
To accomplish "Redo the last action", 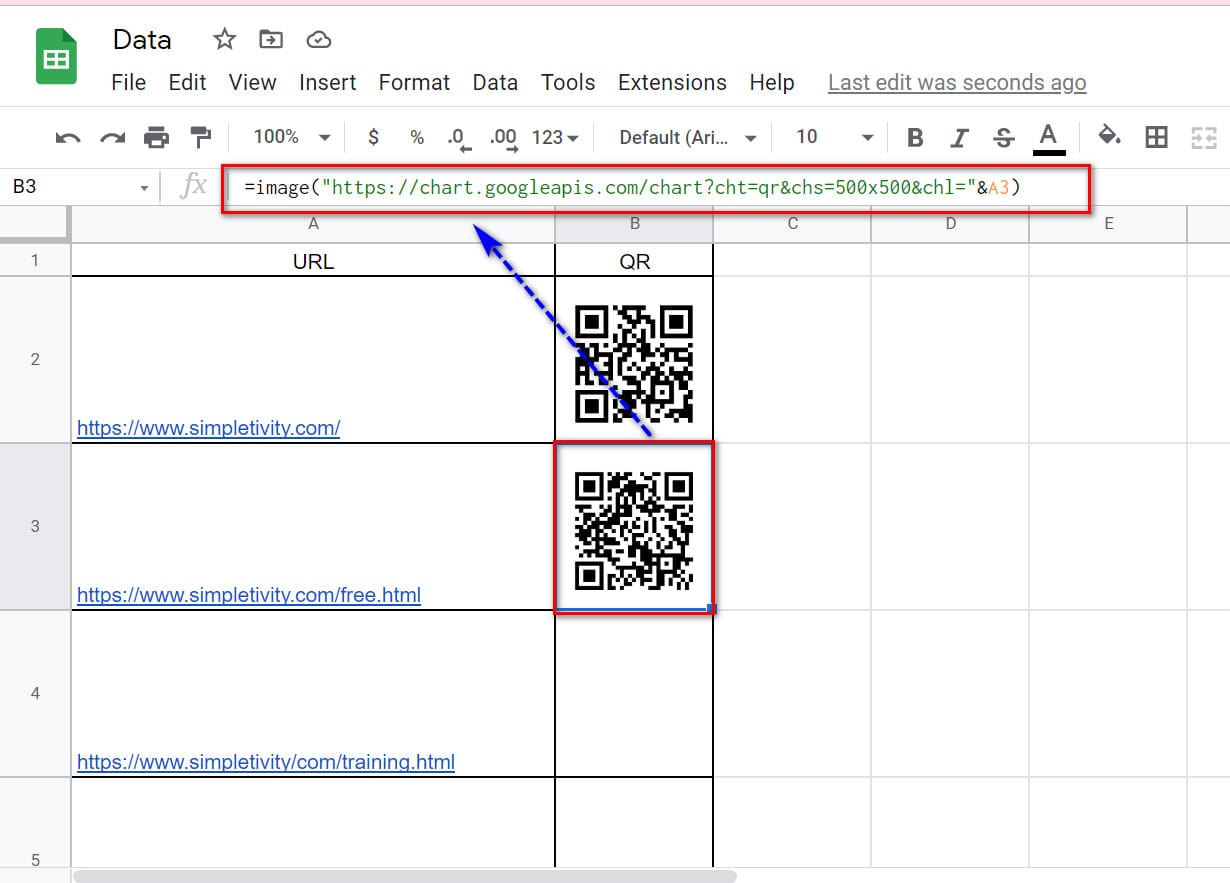I will point(112,138).
